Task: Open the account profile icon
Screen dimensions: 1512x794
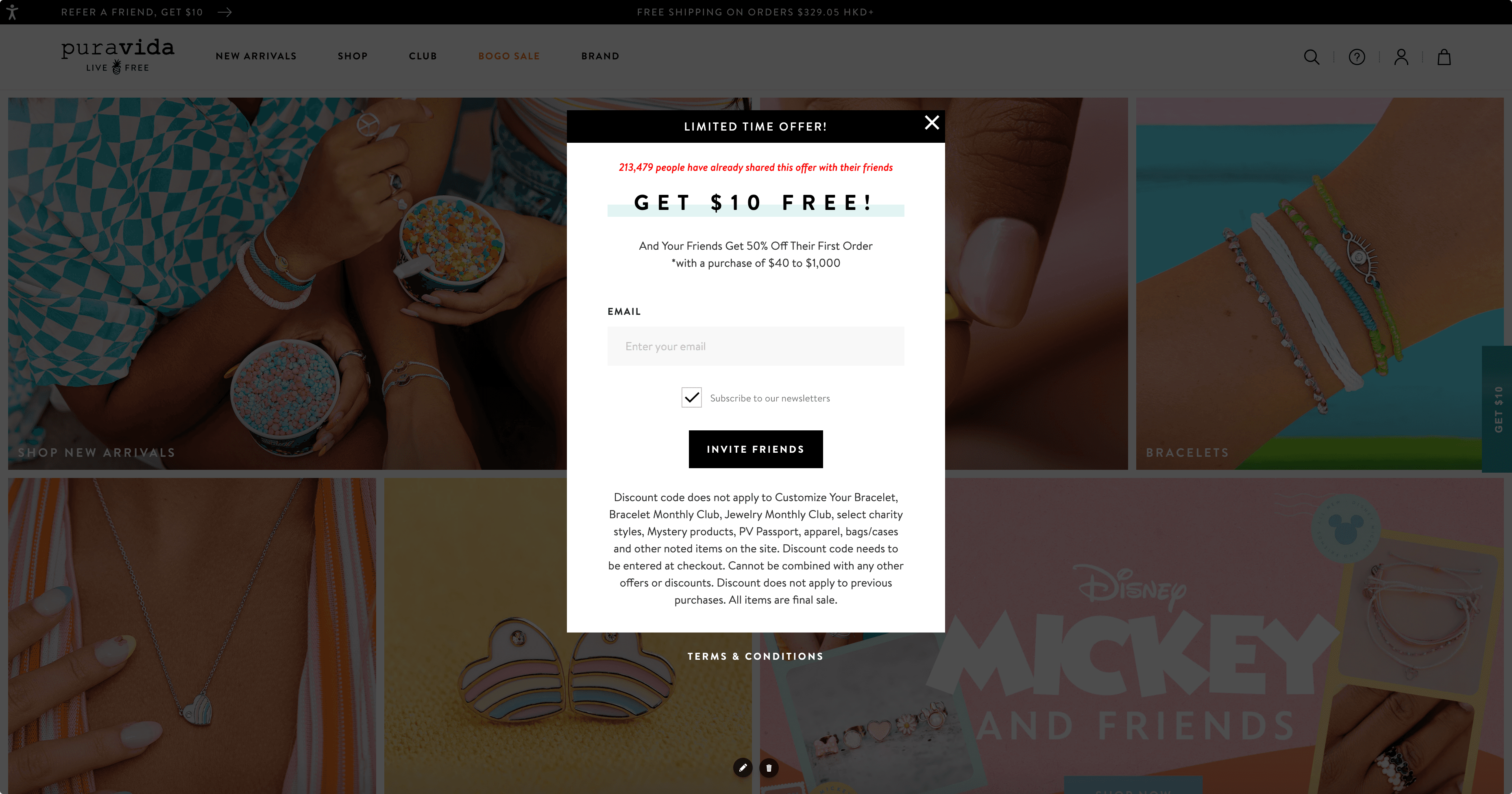Action: tap(1401, 57)
